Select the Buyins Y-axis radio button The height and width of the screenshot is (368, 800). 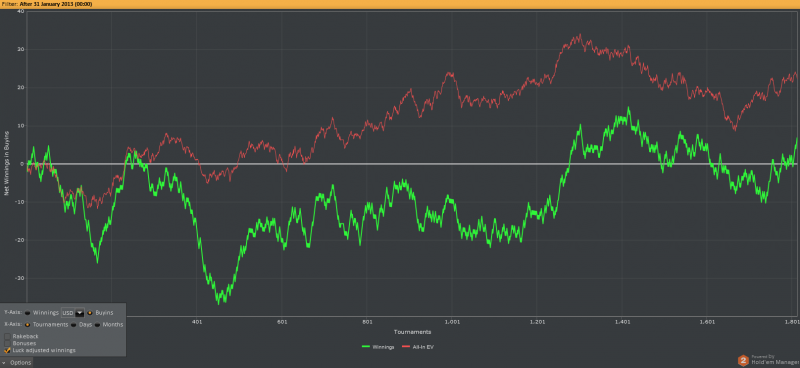point(90,312)
